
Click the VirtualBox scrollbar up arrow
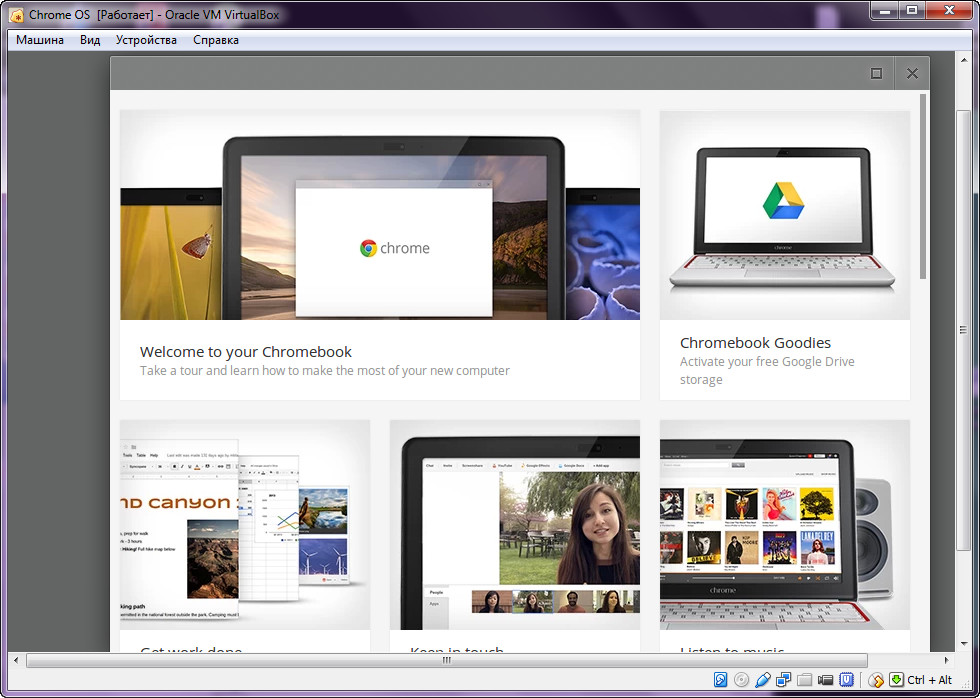point(962,59)
